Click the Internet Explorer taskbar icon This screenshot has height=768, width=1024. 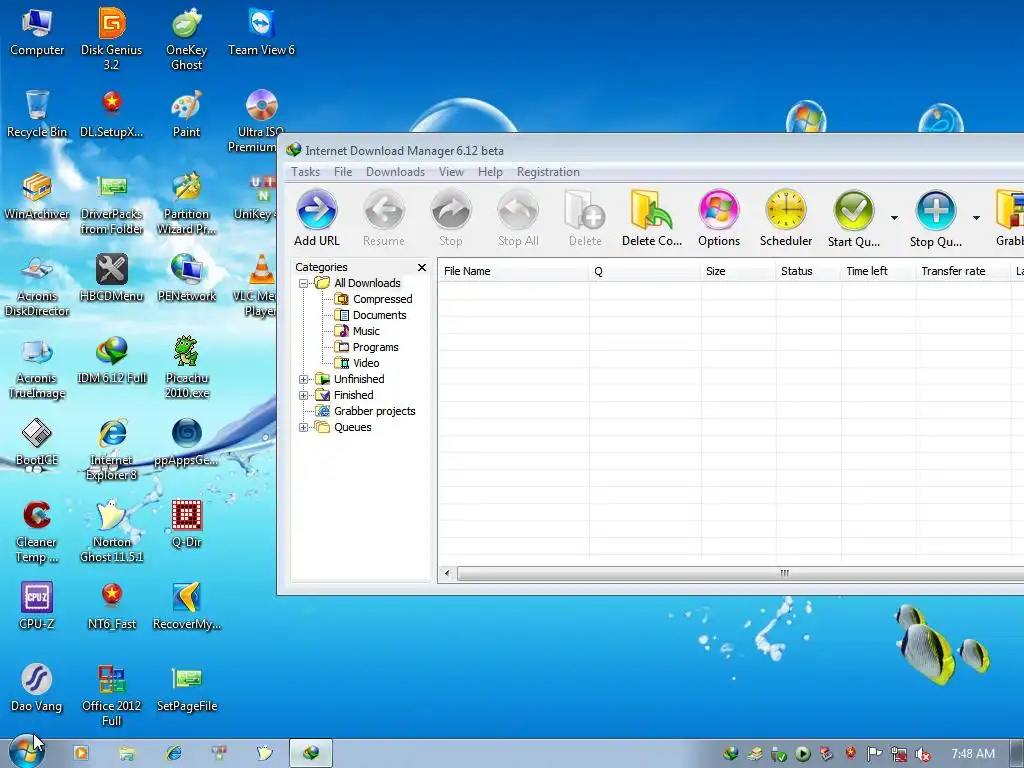174,753
